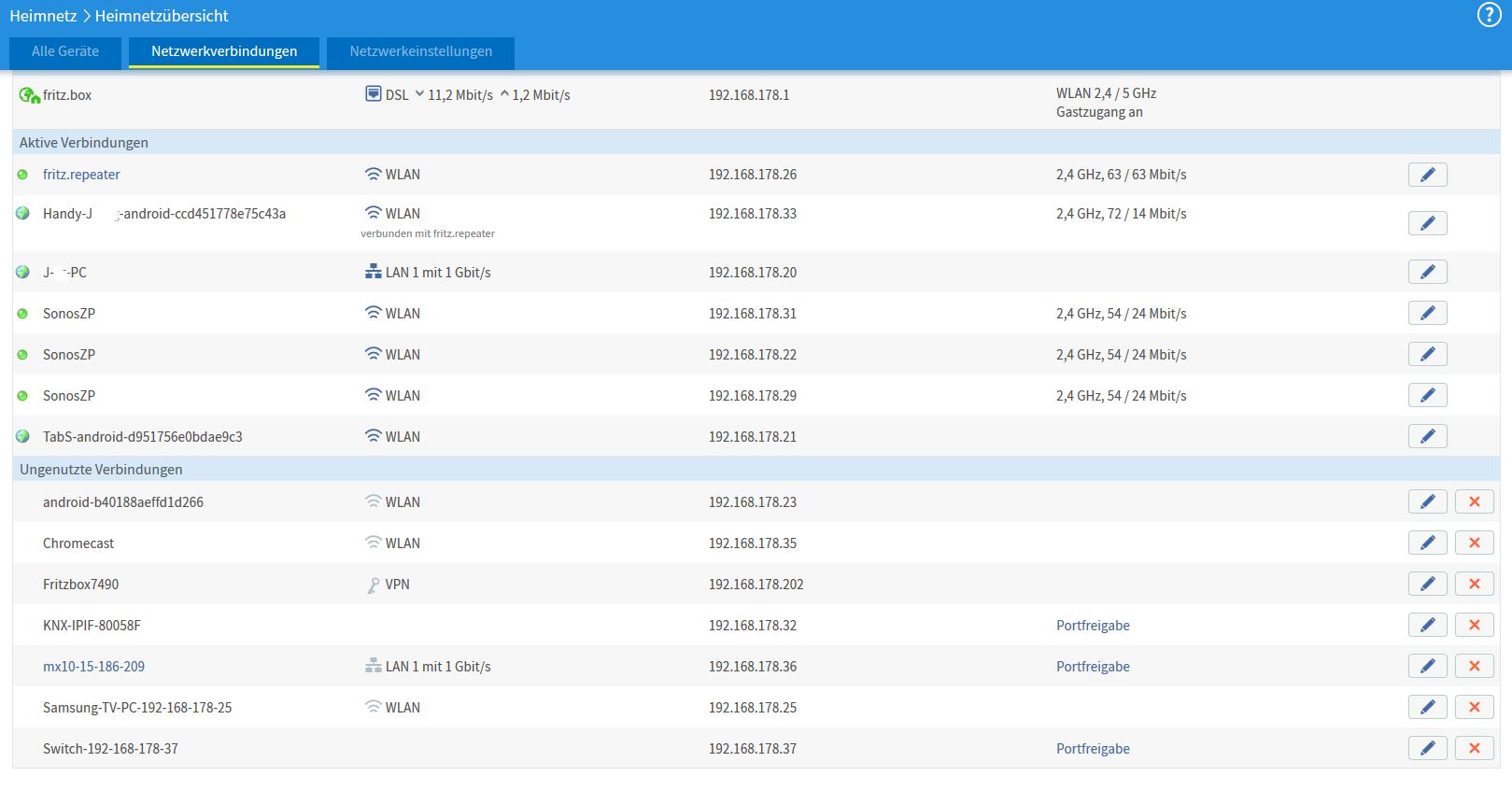Viewport: 1512px width, 790px height.
Task: Delete the android-b40188aeffd1d266 entry
Action: point(1474,501)
